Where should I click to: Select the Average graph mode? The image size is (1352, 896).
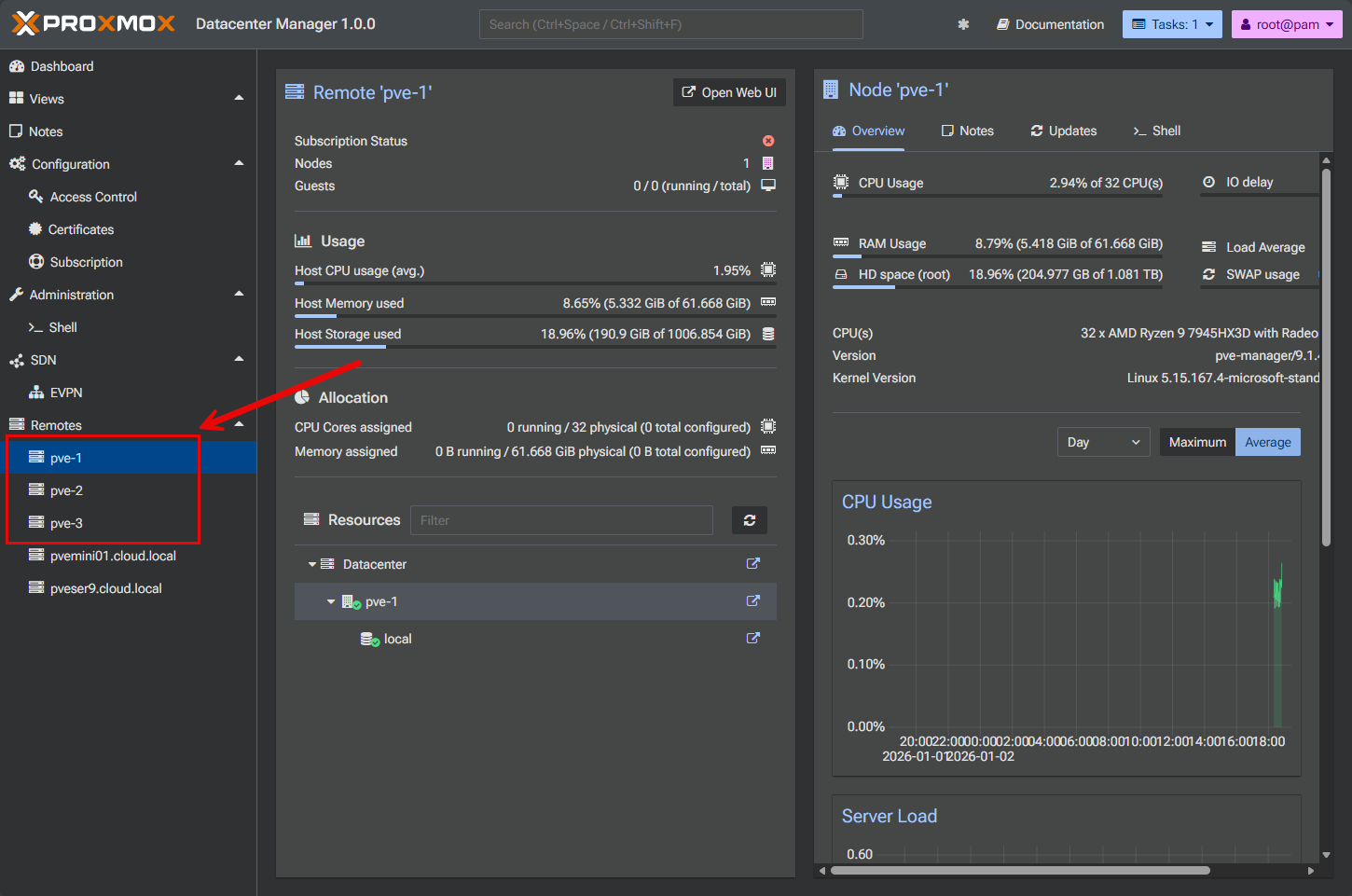click(x=1267, y=442)
